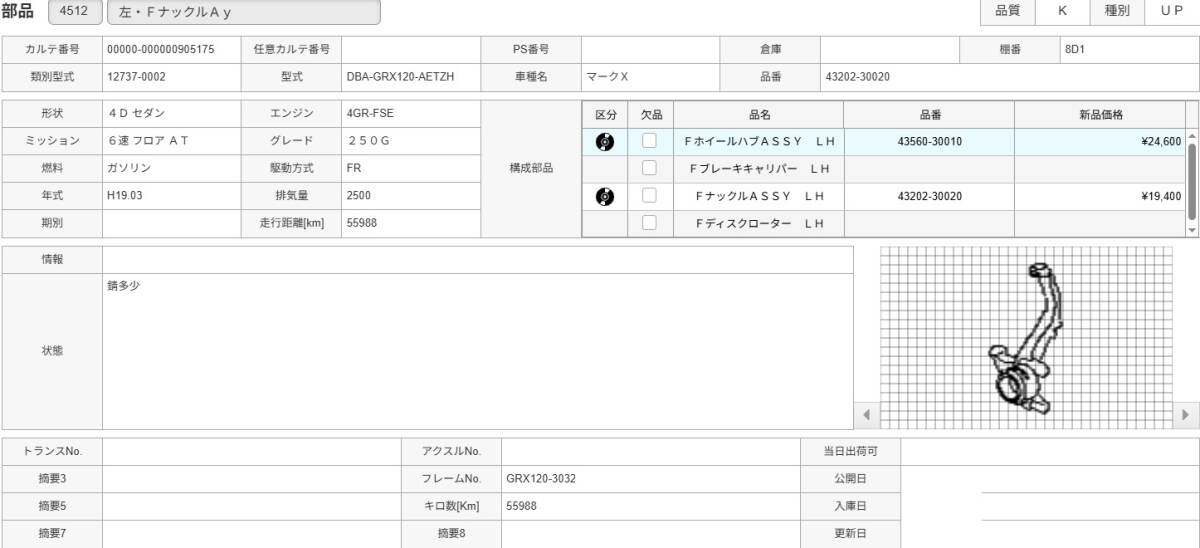
Task: Click the empty PS番号 field
Action: pyautogui.click(x=650, y=49)
